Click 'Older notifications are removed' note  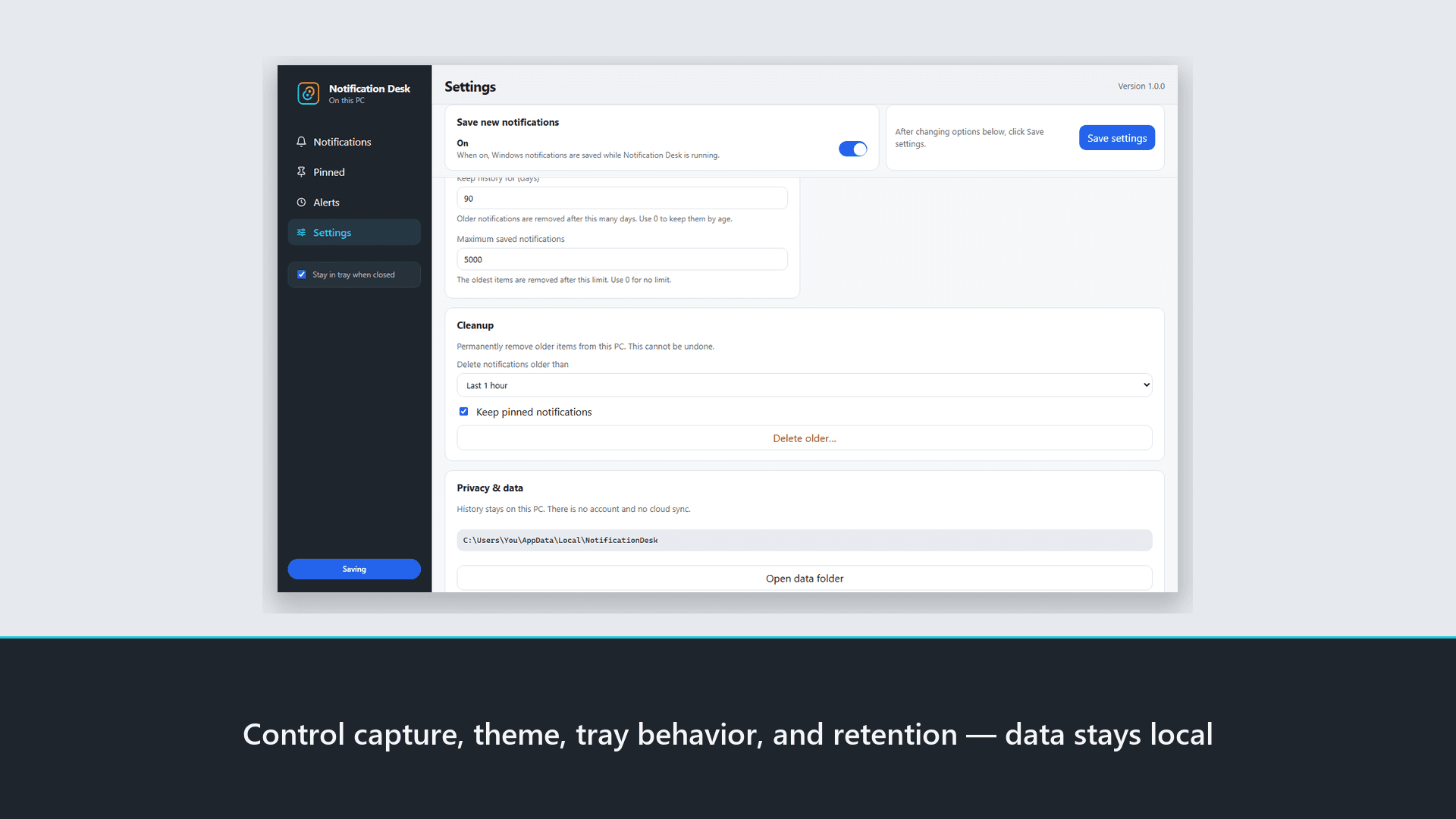click(x=595, y=219)
